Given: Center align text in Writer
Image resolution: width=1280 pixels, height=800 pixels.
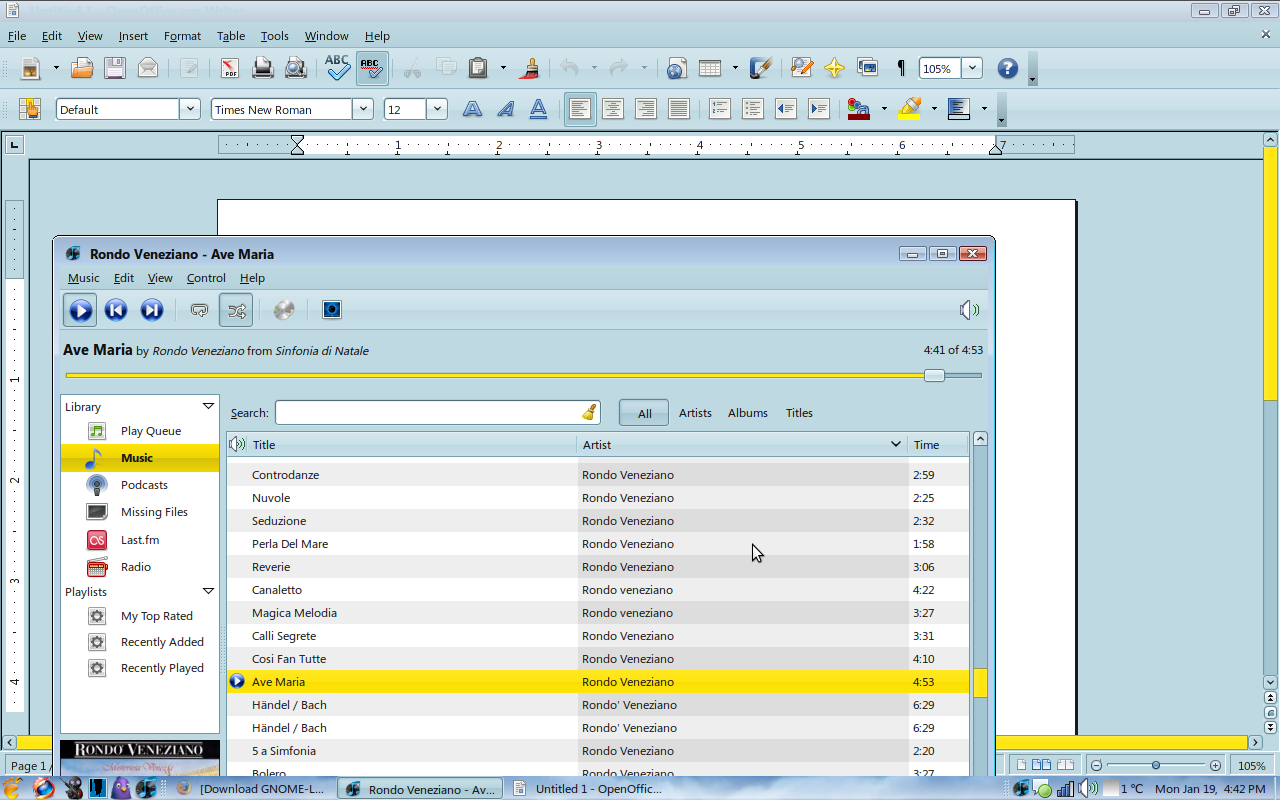Looking at the screenshot, I should (x=613, y=109).
